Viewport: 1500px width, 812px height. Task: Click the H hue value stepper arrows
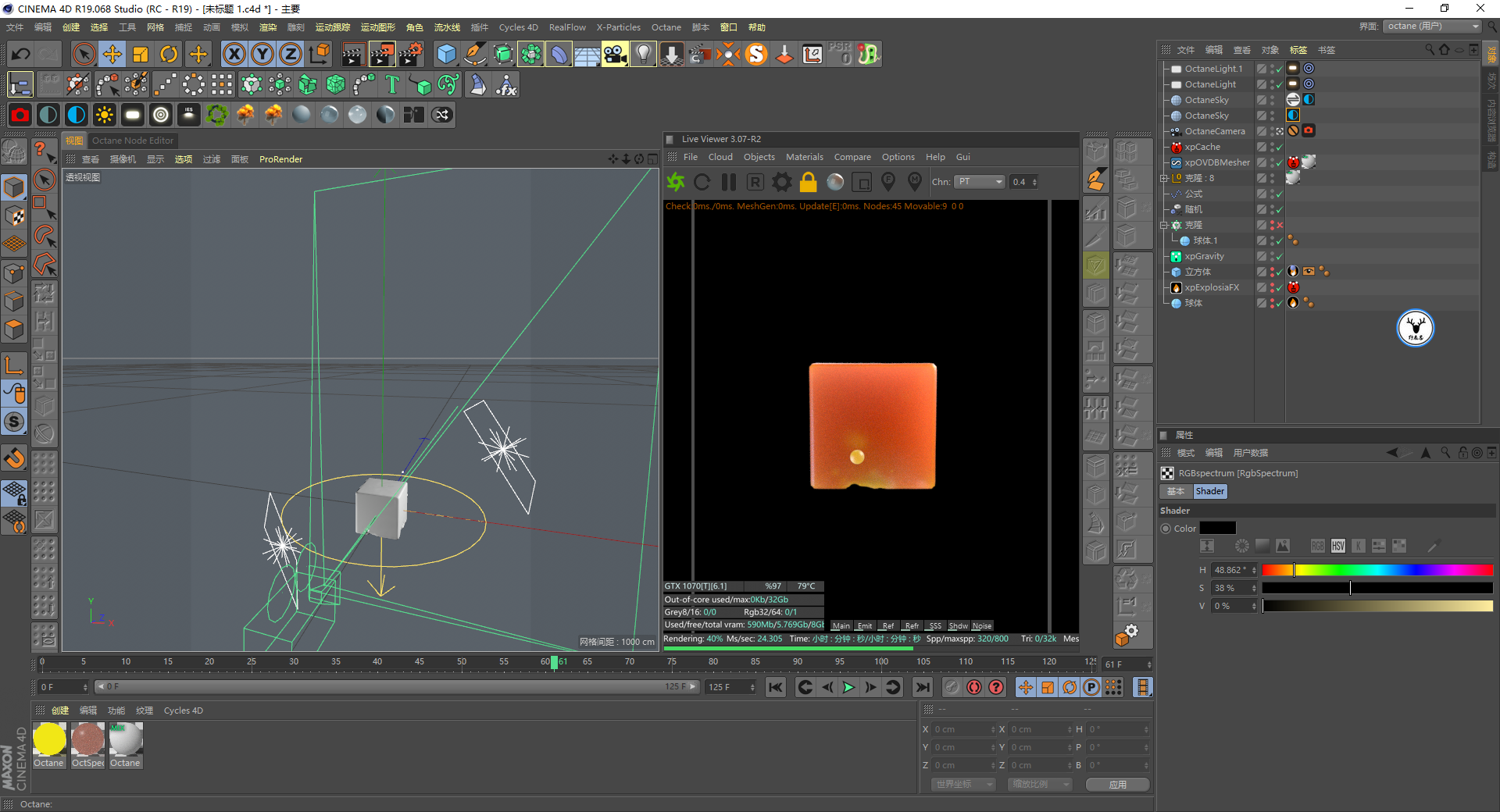coord(1254,570)
